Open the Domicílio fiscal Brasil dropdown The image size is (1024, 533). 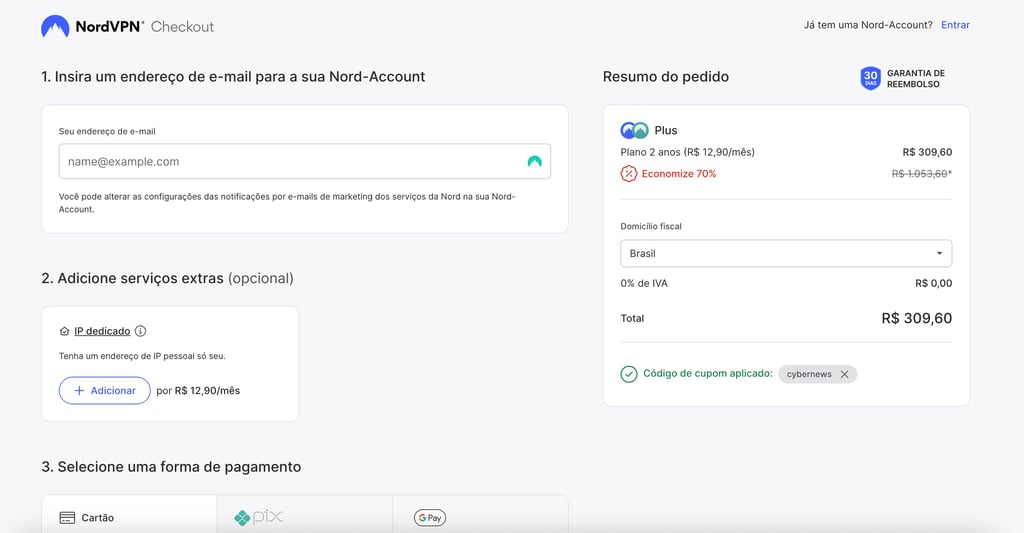pyautogui.click(x=786, y=253)
